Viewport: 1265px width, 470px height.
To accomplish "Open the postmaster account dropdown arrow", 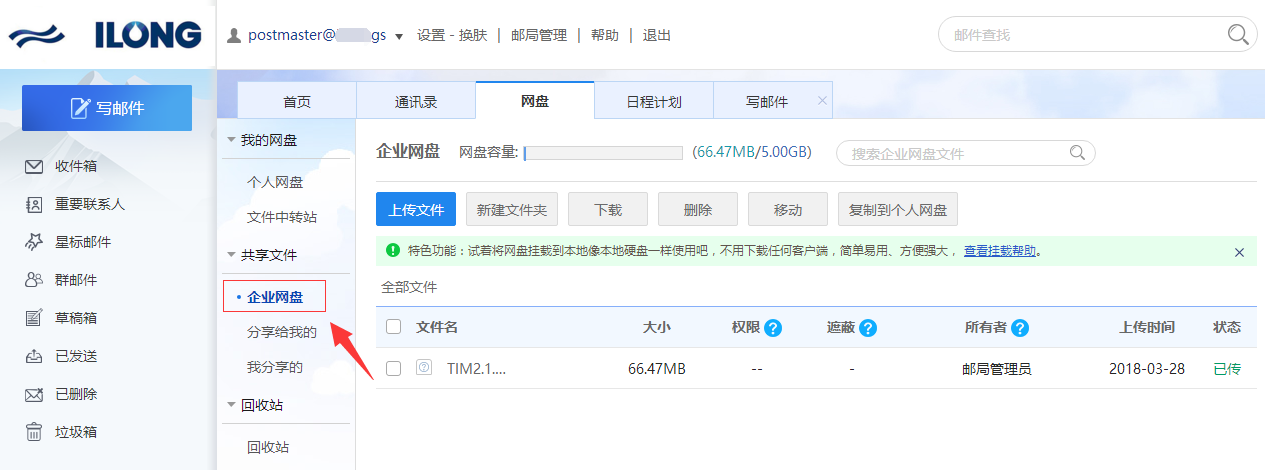I will pyautogui.click(x=399, y=36).
